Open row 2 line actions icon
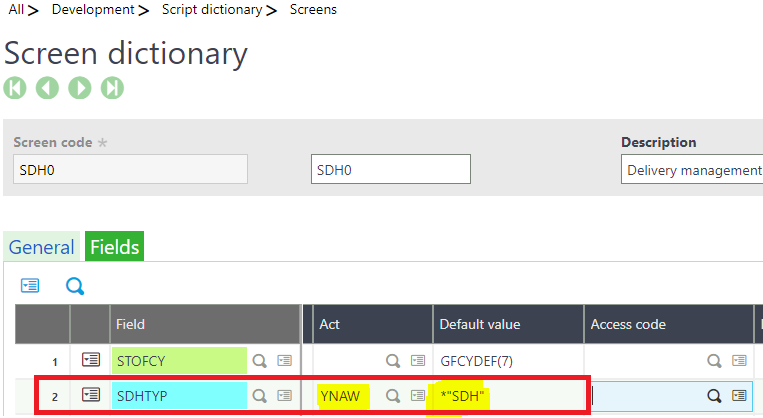The height and width of the screenshot is (418, 763). [x=90, y=395]
